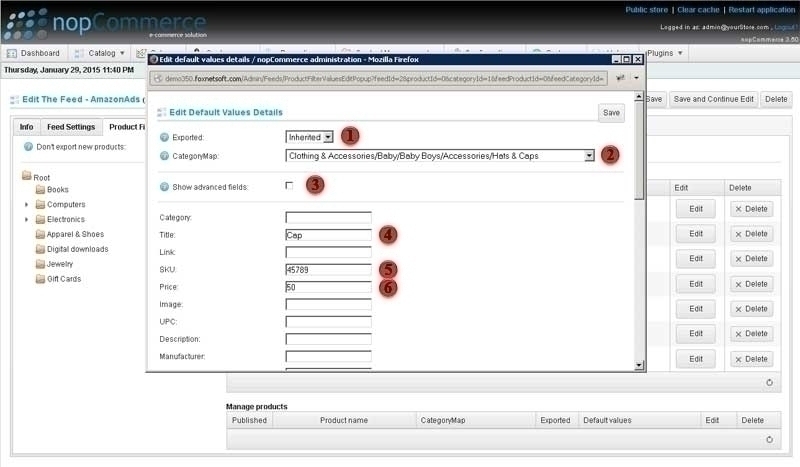Click the Root folder icon
Image resolution: width=800 pixels, height=467 pixels.
tap(27, 176)
